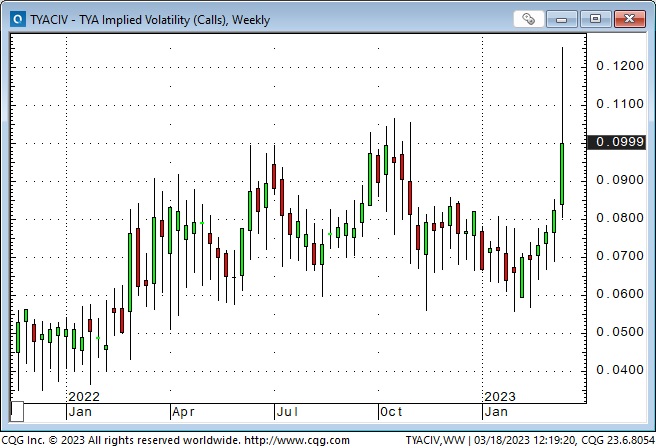Click the TYACIV,WW status text
Screen dimensions: 656x448
tap(435, 440)
